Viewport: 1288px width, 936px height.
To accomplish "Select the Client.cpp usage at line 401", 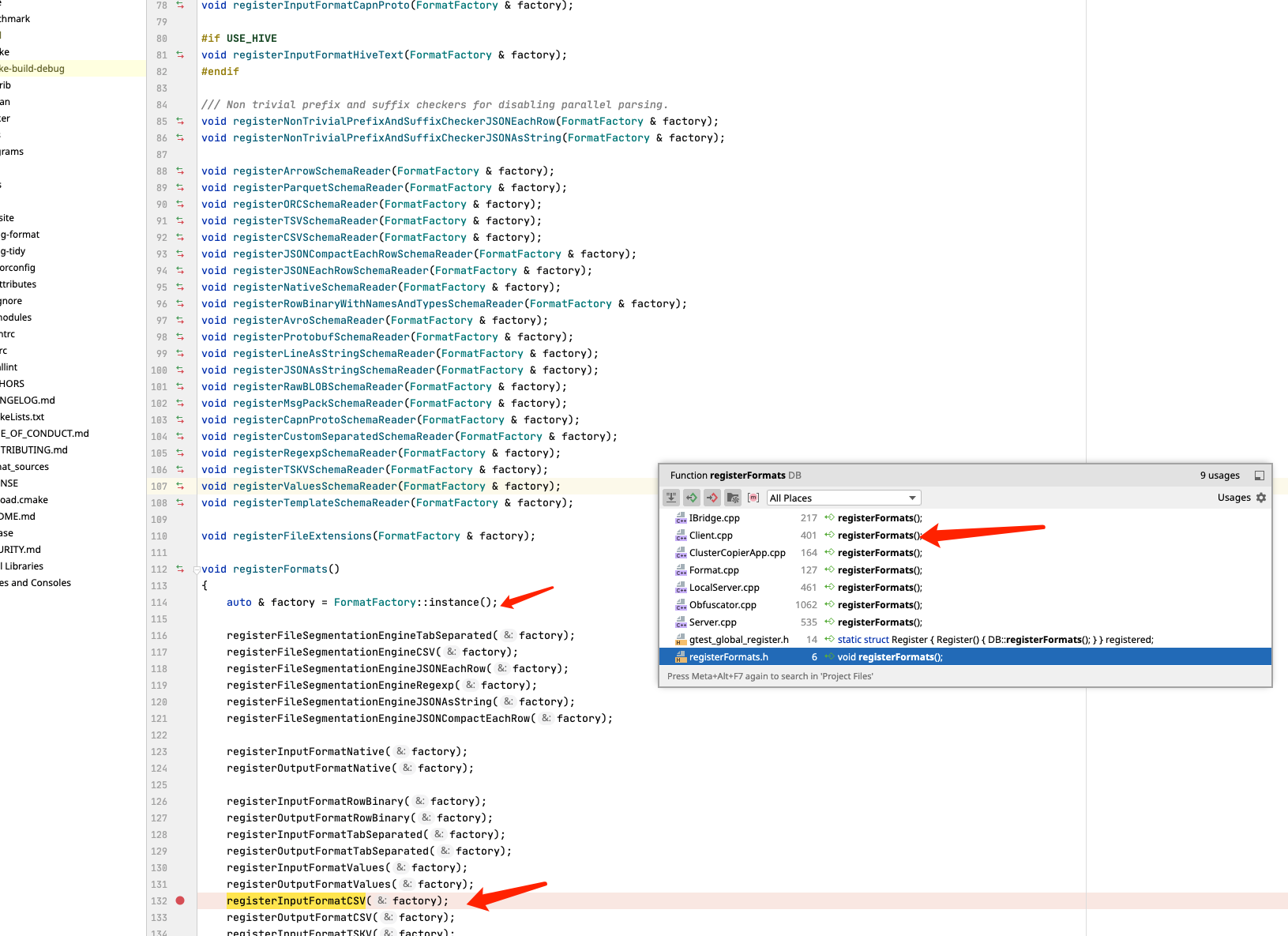I will pyautogui.click(x=711, y=536).
